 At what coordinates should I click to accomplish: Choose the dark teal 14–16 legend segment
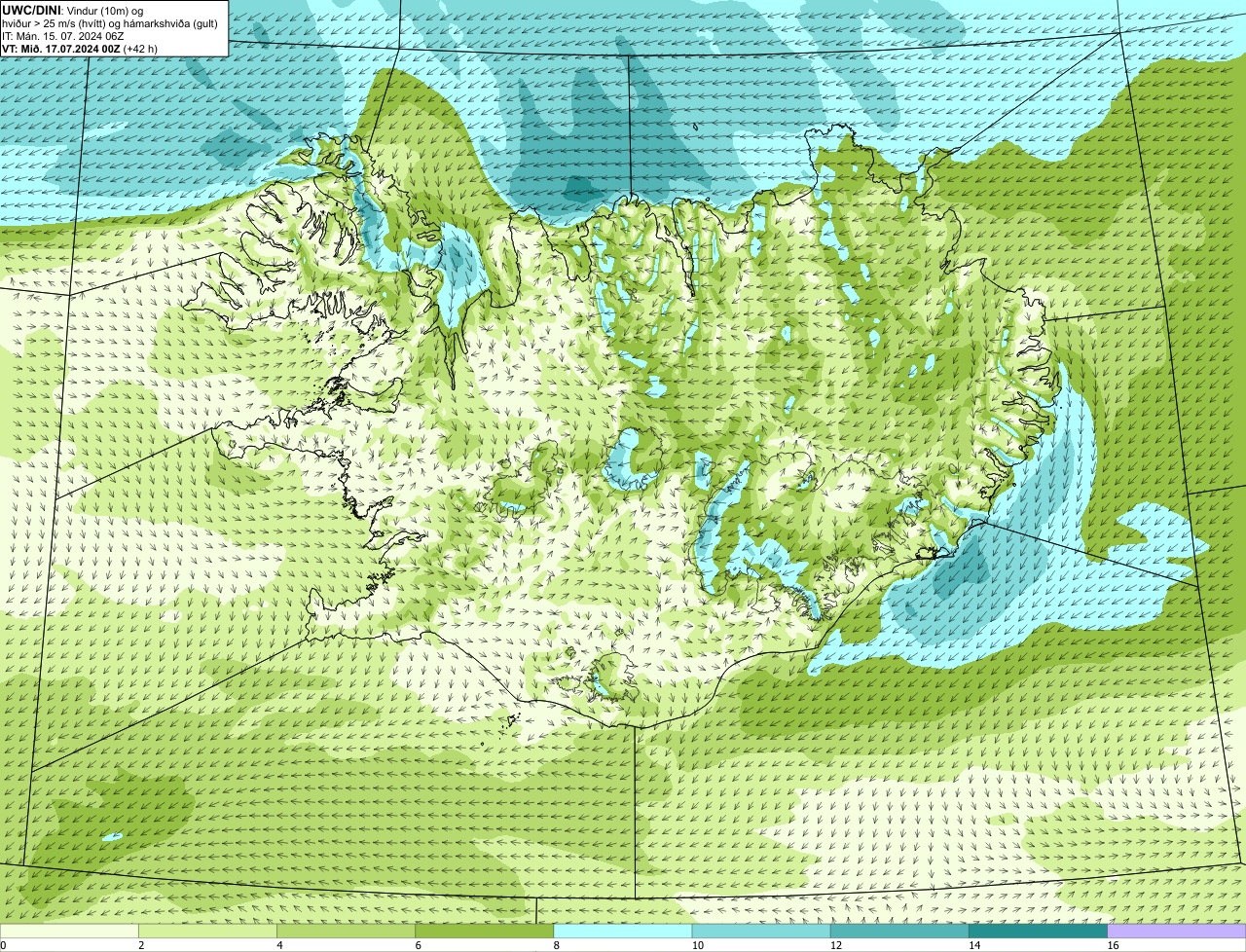click(1038, 931)
